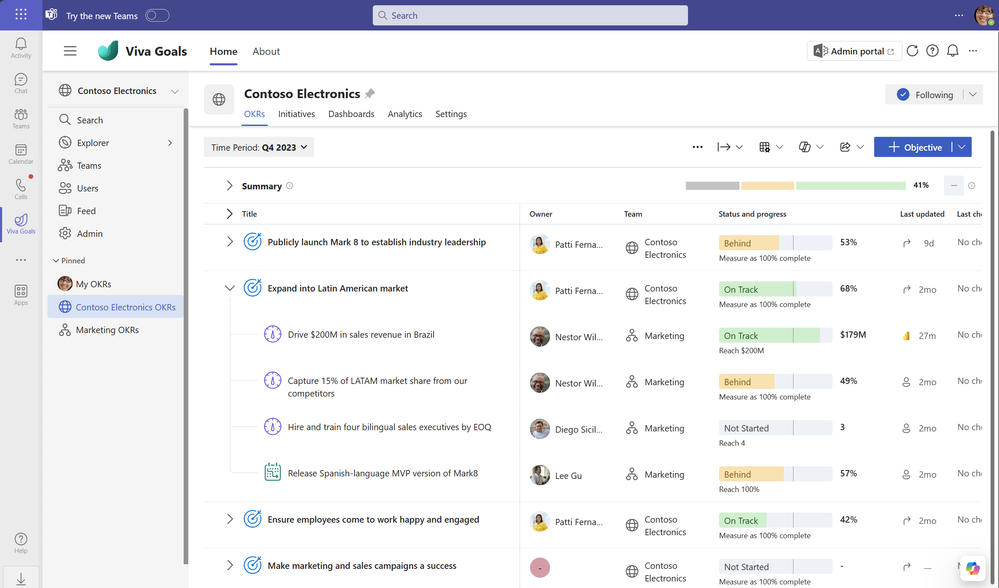Image resolution: width=999 pixels, height=588 pixels.
Task: Select the Home tab
Action: 224,52
